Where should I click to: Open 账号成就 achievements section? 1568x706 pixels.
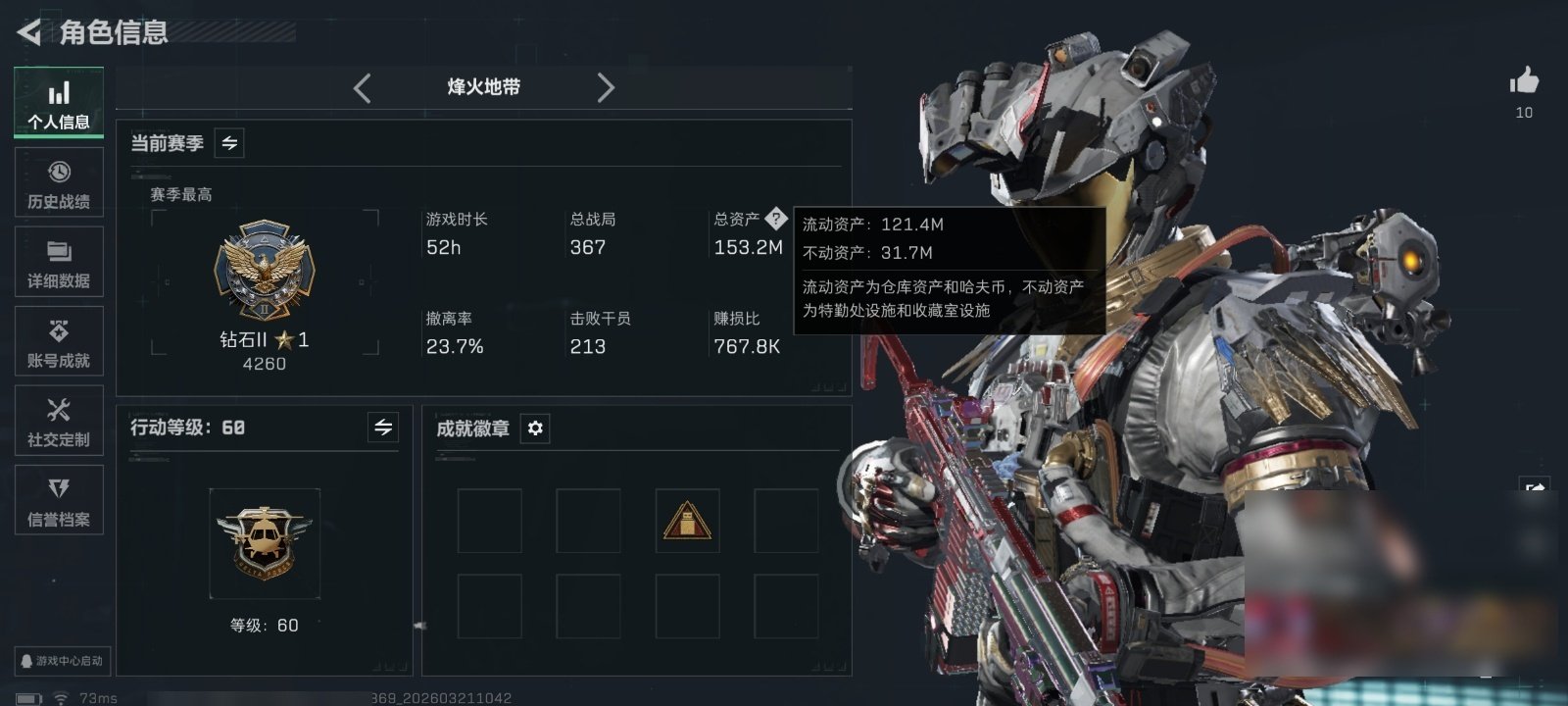(59, 341)
